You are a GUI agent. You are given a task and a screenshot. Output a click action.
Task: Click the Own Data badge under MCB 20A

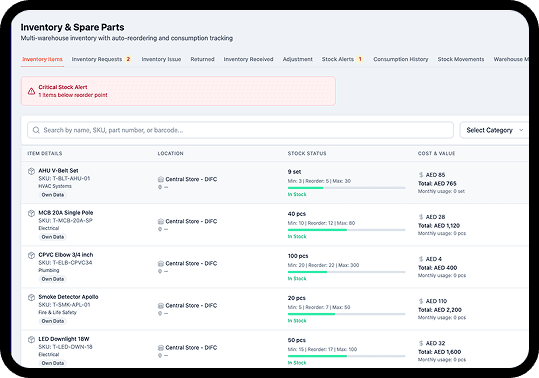point(53,237)
